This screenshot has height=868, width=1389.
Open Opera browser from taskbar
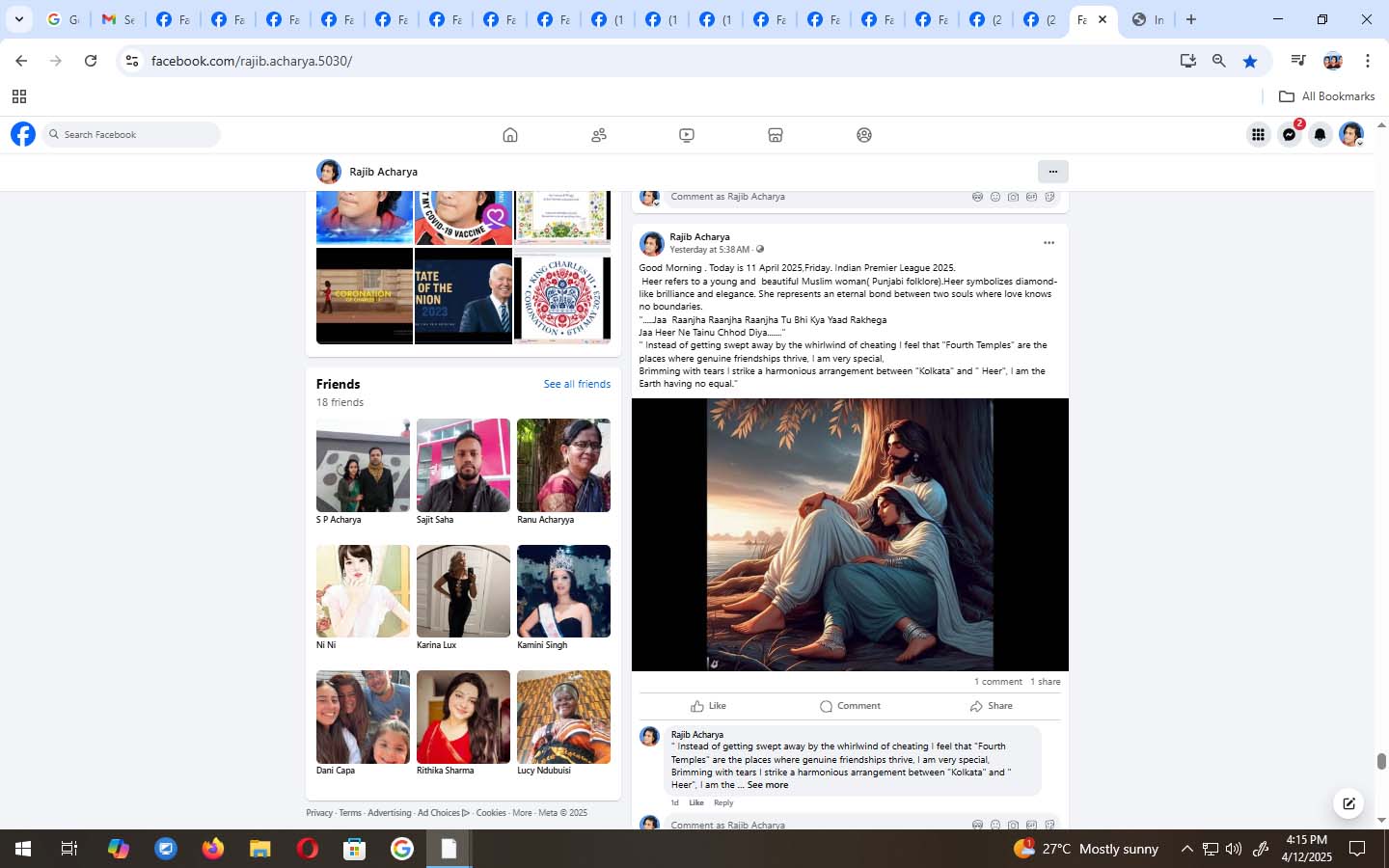308,849
